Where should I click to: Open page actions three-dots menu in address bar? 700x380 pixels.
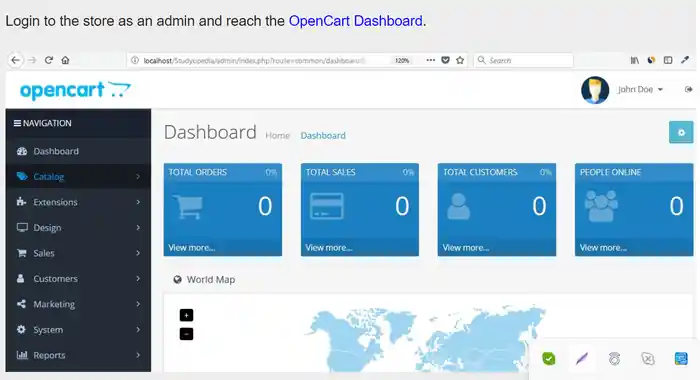(430, 60)
